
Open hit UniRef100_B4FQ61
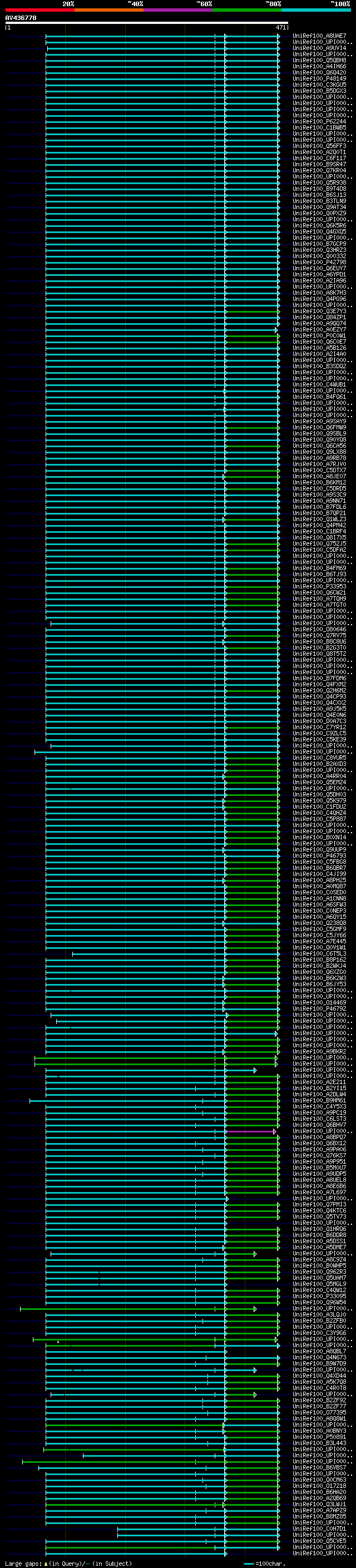[x=319, y=397]
